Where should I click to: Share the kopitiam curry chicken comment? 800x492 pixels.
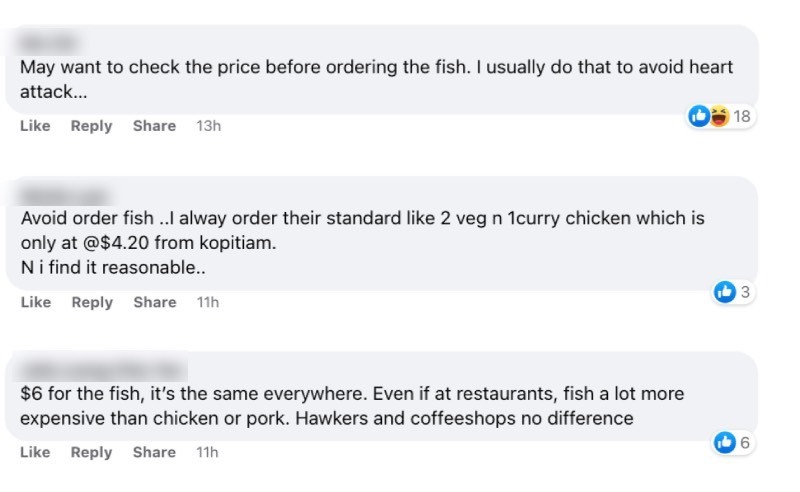[x=154, y=302]
